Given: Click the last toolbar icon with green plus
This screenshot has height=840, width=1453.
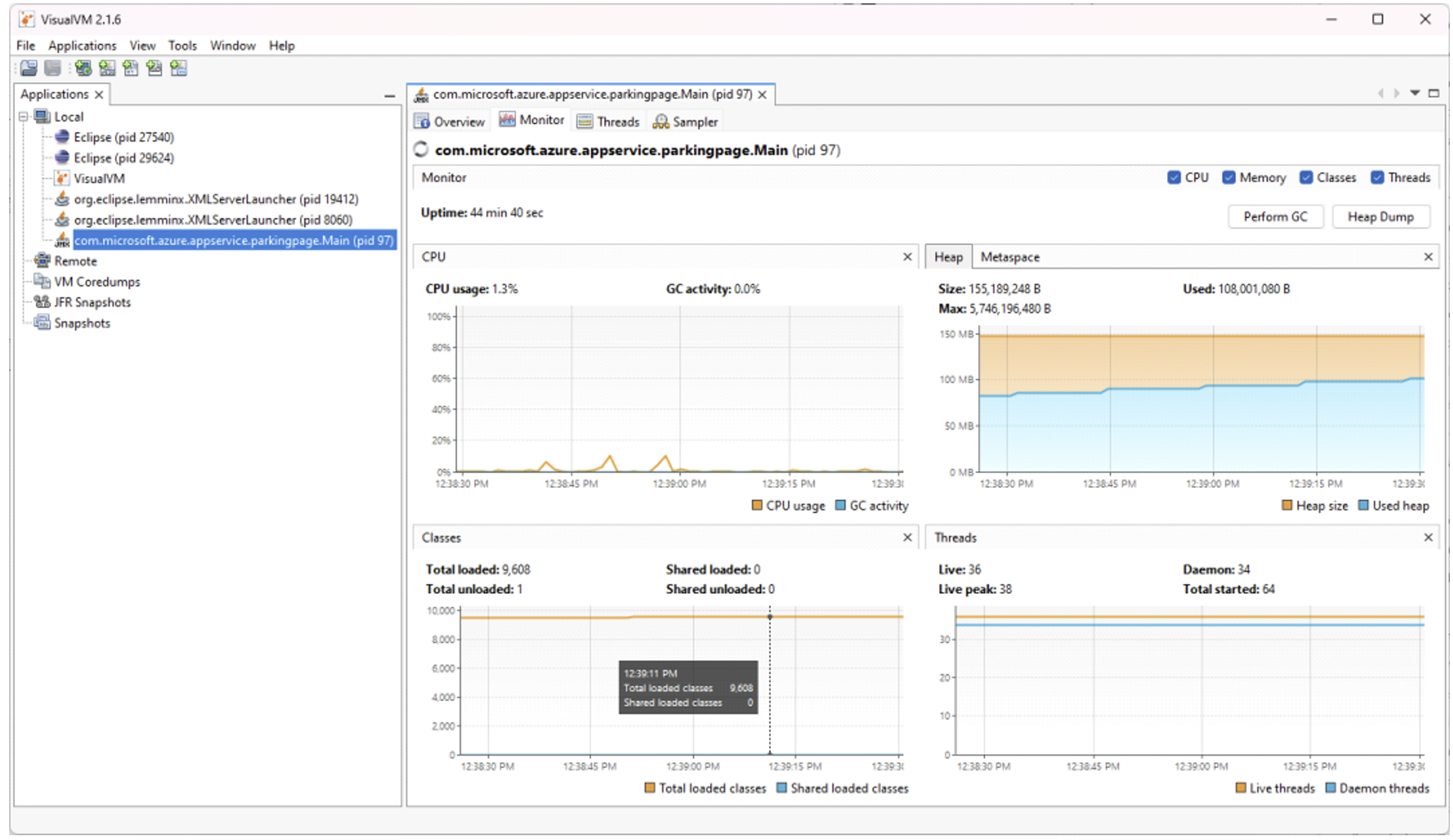Looking at the screenshot, I should [178, 68].
